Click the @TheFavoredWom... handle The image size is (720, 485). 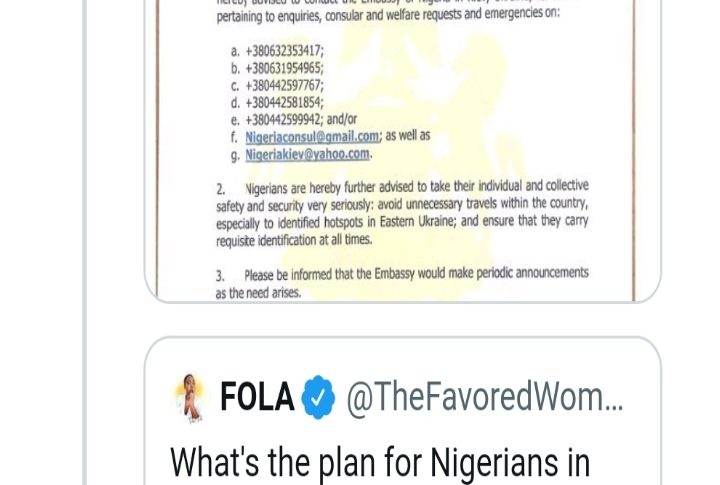(x=484, y=398)
